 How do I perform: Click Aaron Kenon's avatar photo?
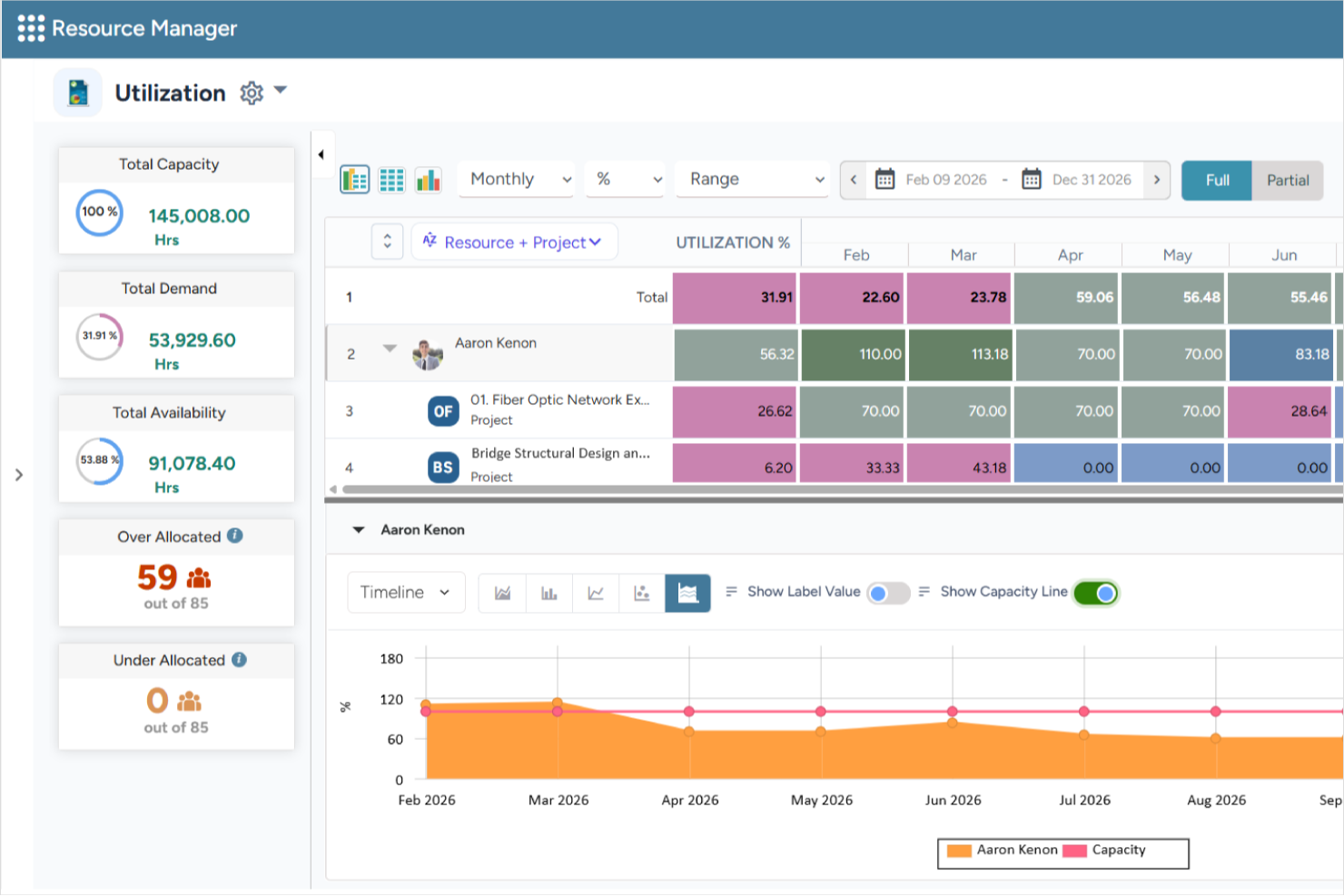428,354
